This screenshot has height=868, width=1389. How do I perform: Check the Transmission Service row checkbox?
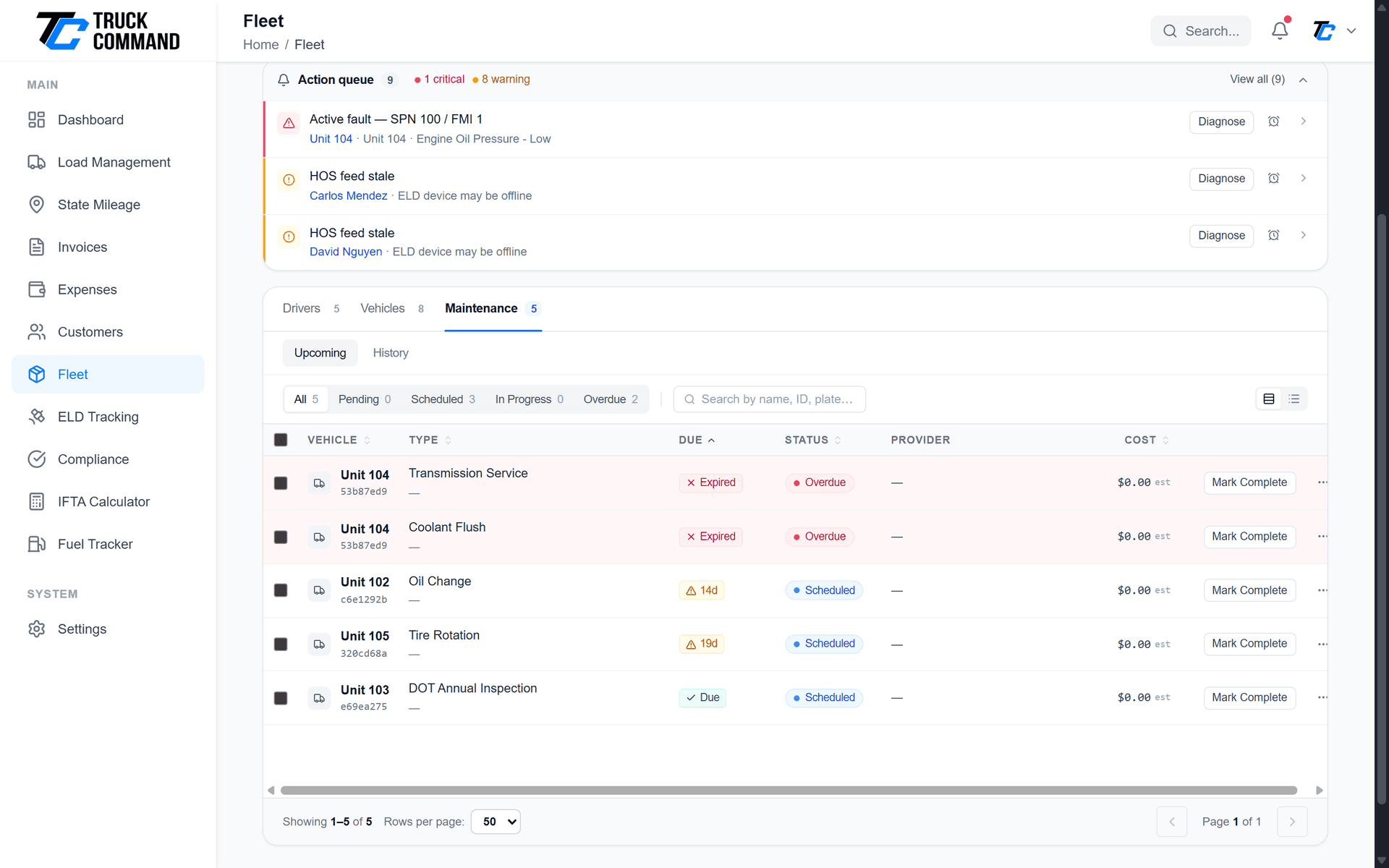281,483
